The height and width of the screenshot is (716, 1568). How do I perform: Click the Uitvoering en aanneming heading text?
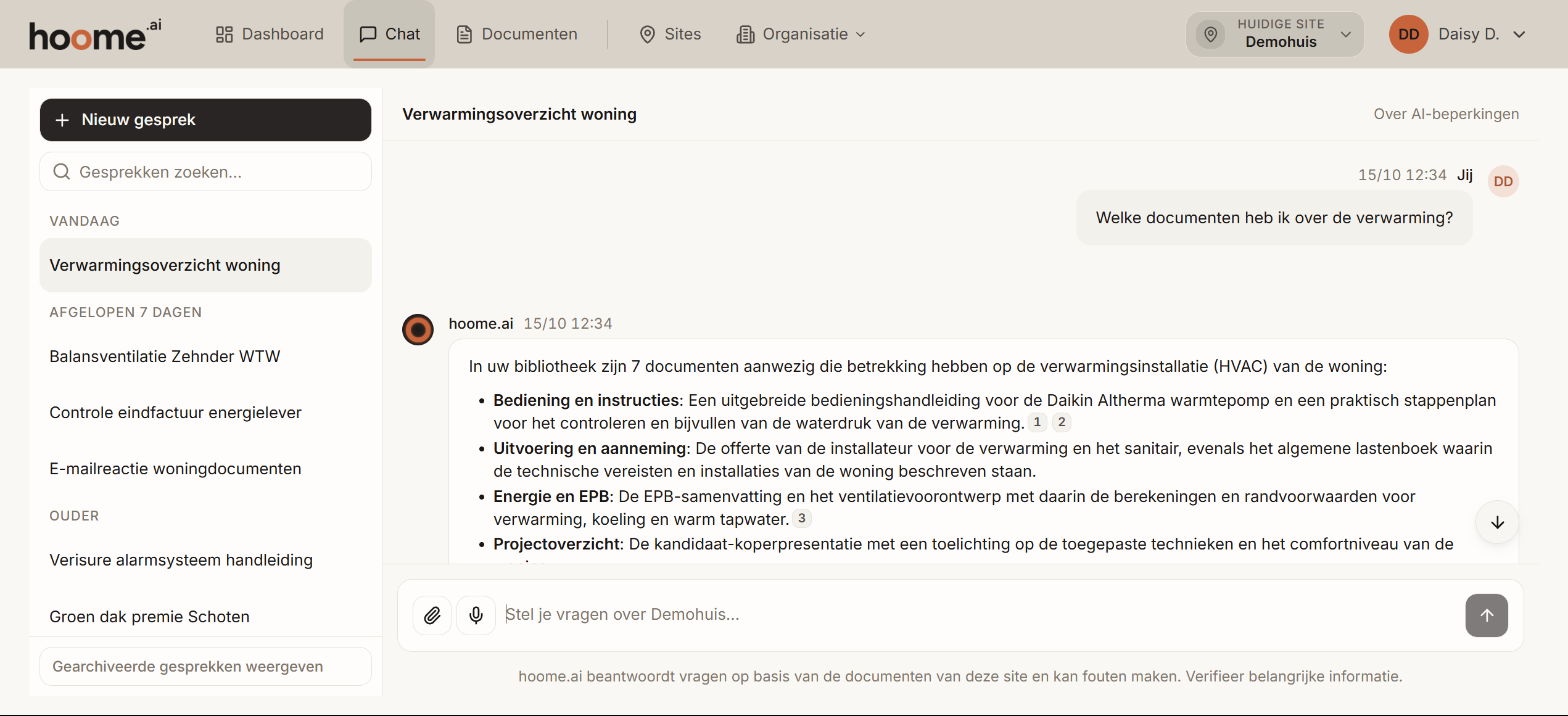pyautogui.click(x=590, y=448)
